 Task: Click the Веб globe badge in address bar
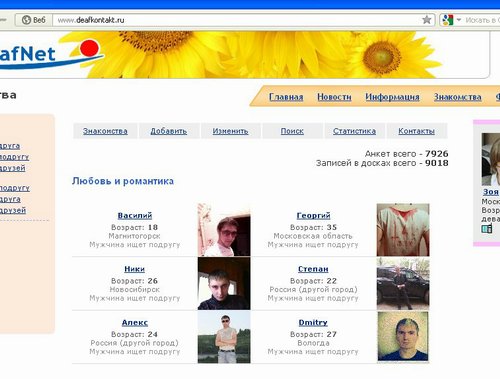coord(33,20)
